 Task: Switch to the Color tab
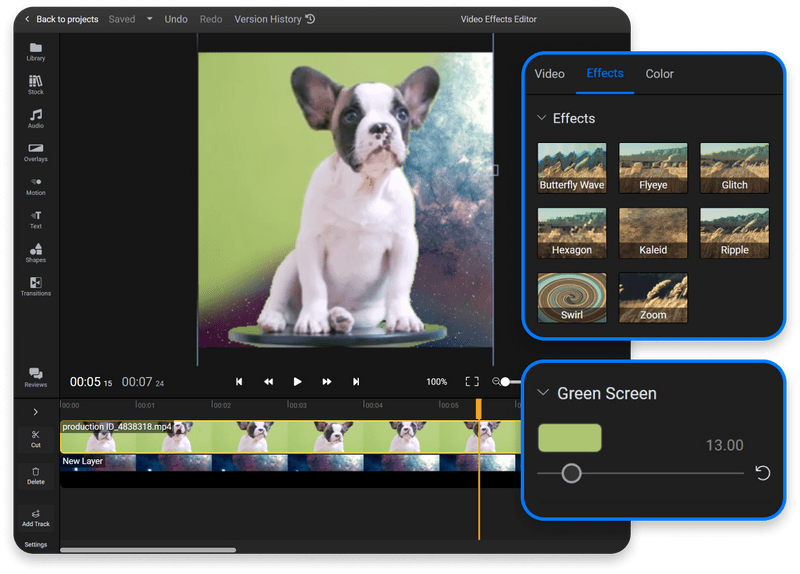pyautogui.click(x=659, y=73)
